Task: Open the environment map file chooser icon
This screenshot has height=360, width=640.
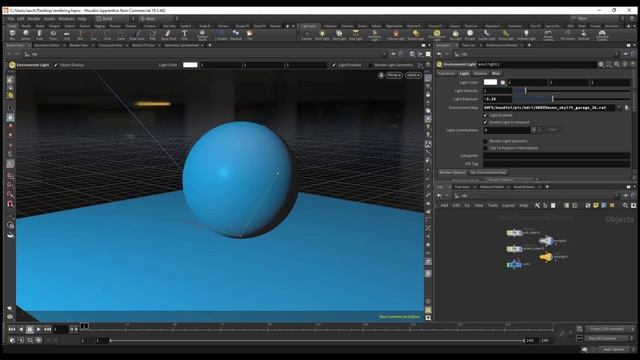Action: [x=627, y=108]
